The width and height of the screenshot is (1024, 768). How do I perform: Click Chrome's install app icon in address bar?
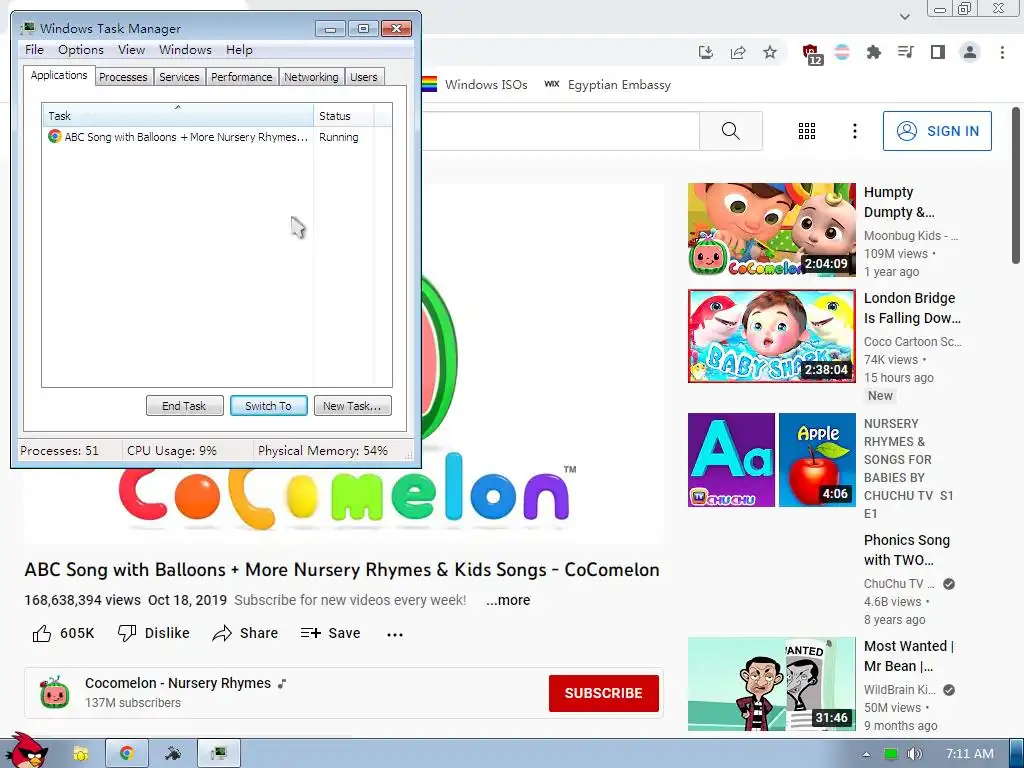click(x=705, y=52)
